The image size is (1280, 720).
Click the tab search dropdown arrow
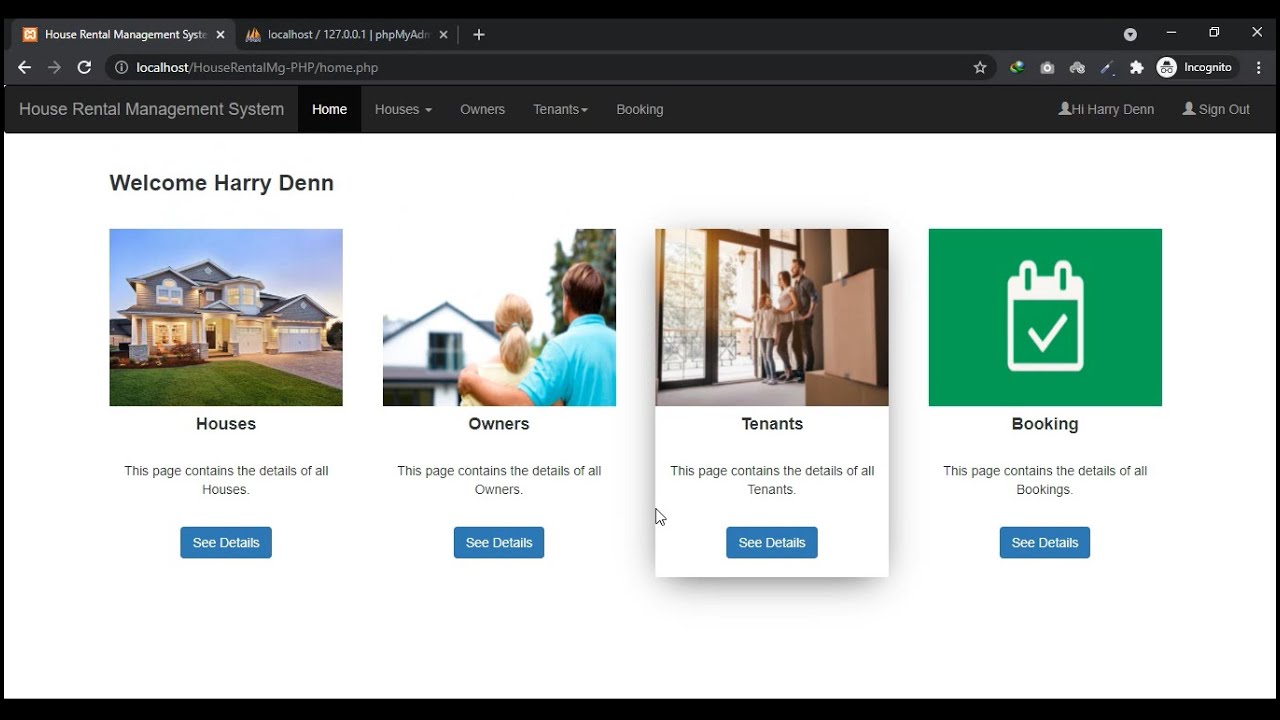click(x=1130, y=34)
